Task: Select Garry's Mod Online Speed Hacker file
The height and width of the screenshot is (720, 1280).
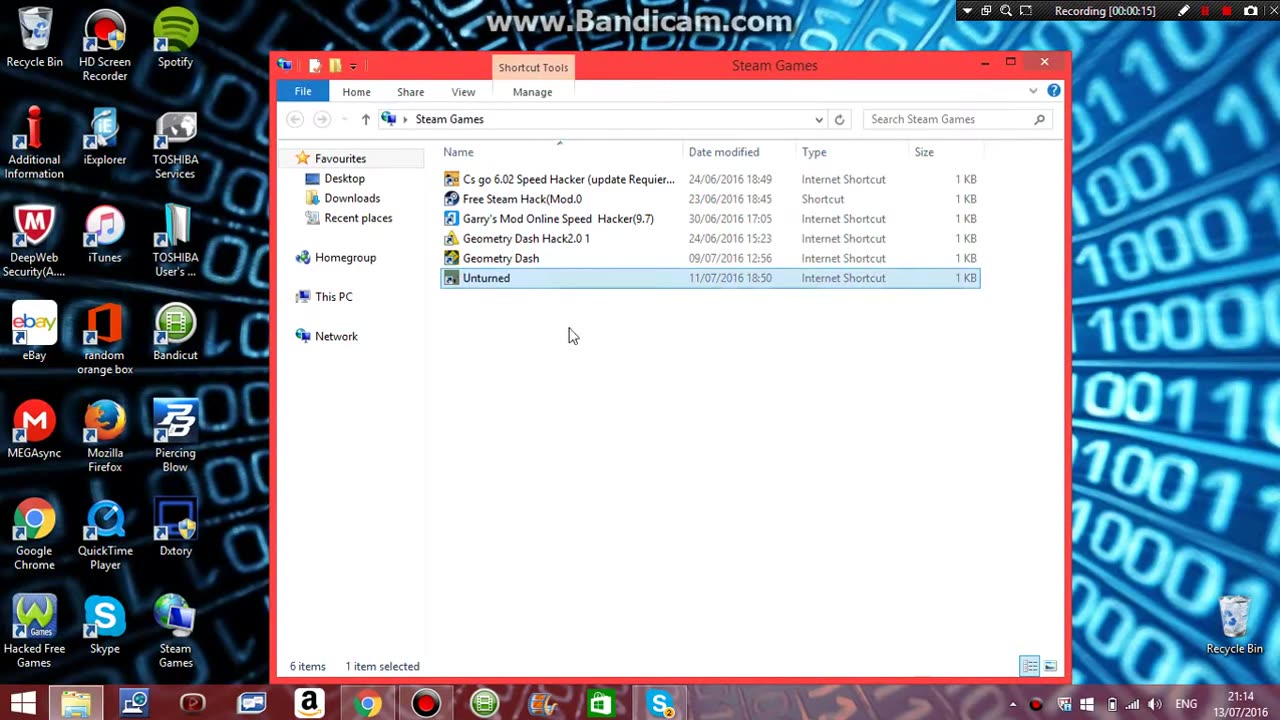Action: point(710,218)
